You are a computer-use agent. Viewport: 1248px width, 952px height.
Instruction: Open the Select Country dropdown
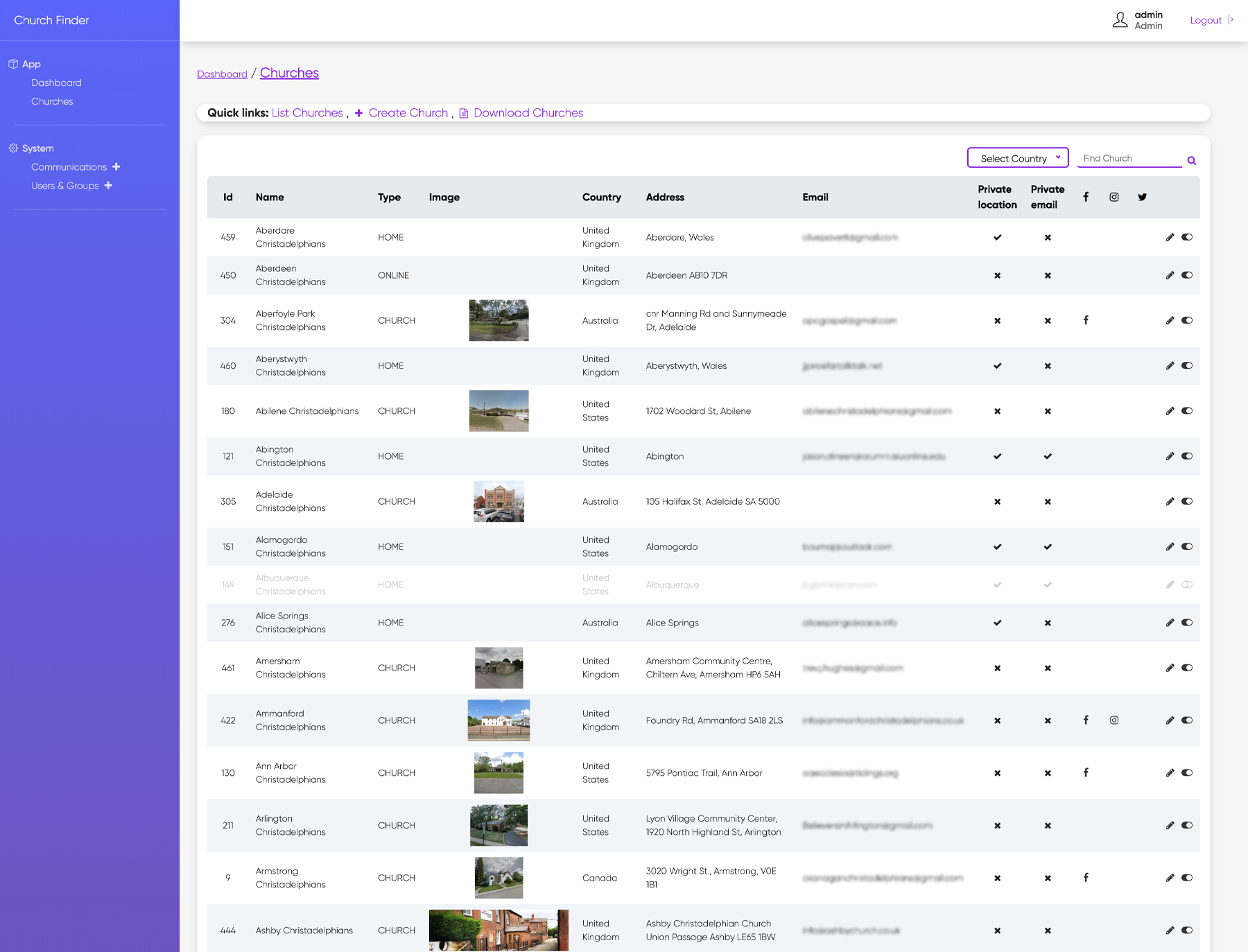(x=1017, y=157)
